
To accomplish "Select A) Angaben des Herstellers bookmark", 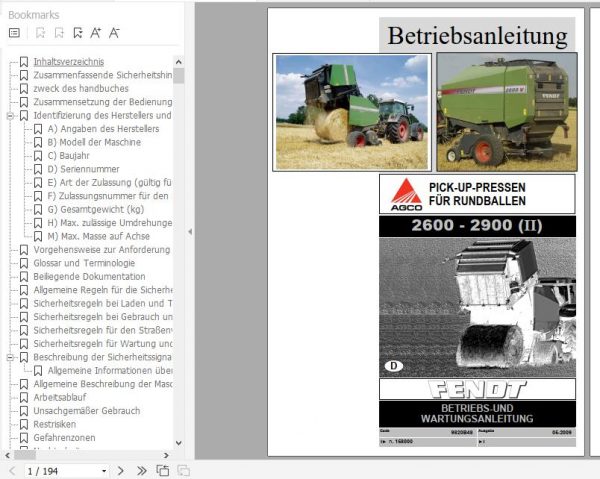I will coord(103,129).
